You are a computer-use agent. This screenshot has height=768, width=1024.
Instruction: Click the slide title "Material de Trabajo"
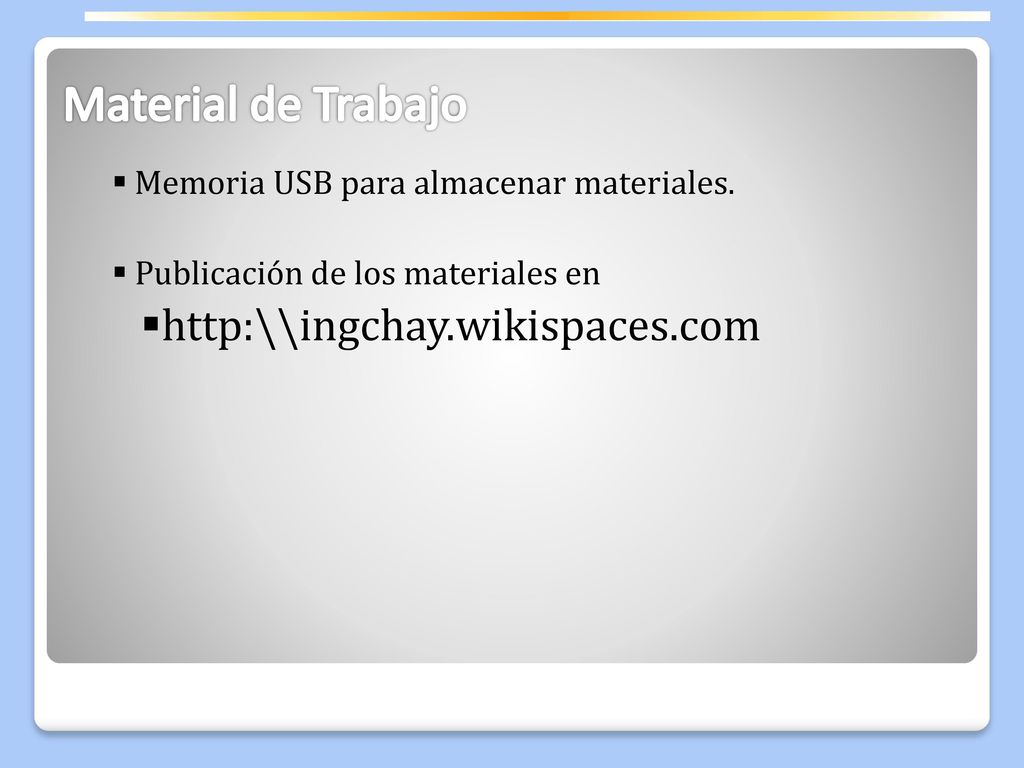click(265, 104)
